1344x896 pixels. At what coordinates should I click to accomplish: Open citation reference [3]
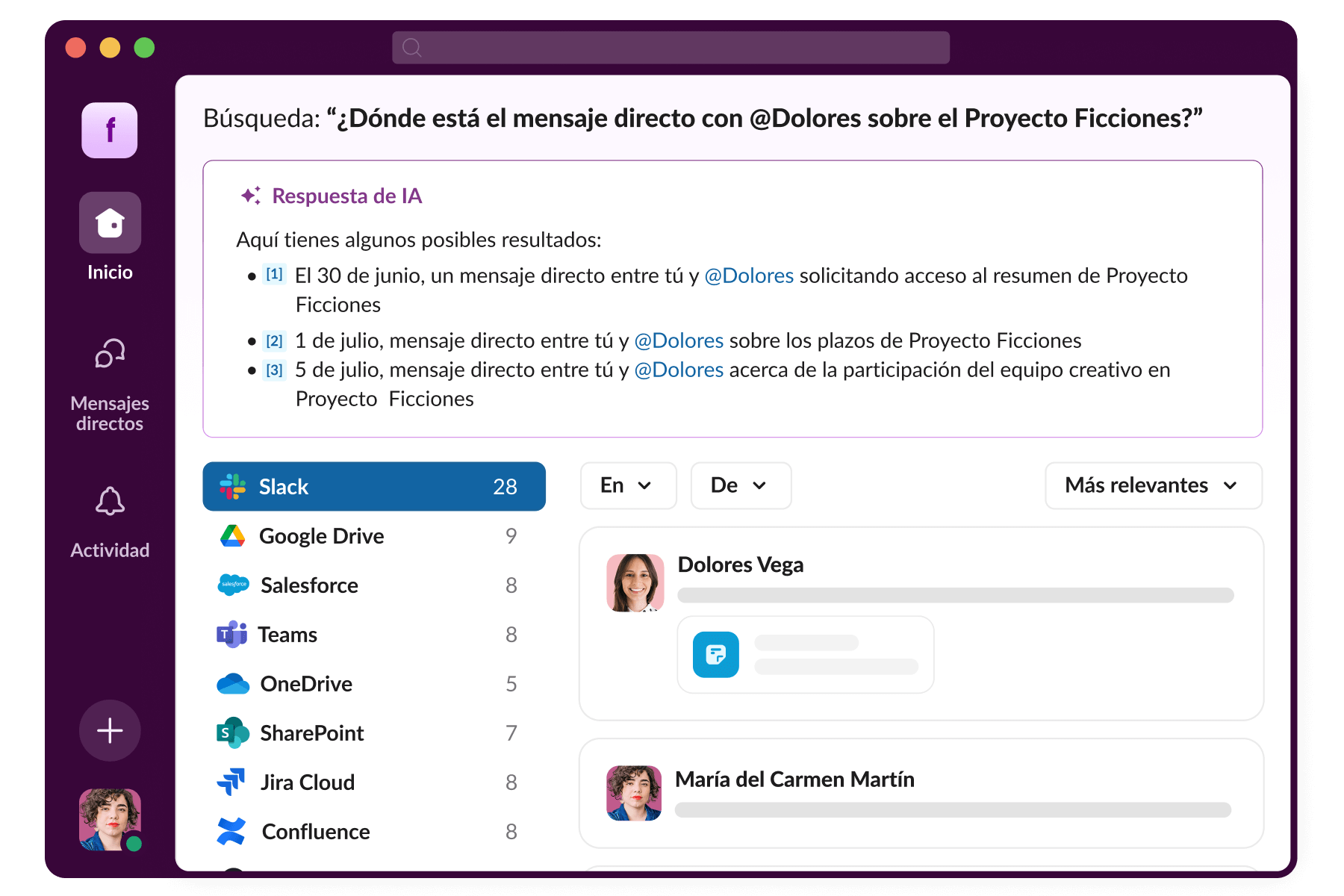point(275,370)
